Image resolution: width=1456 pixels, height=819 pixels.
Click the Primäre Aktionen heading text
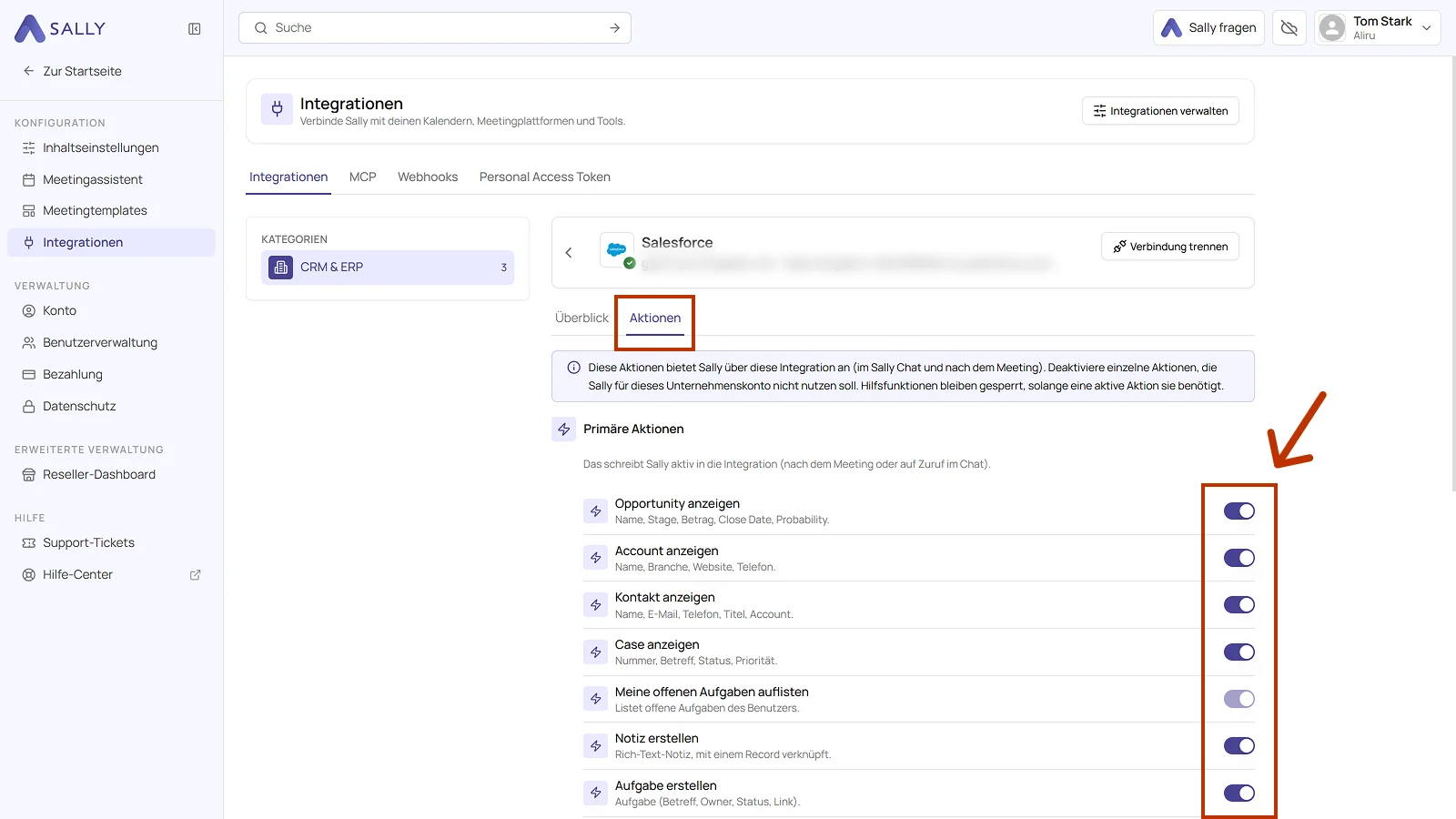[x=633, y=429]
